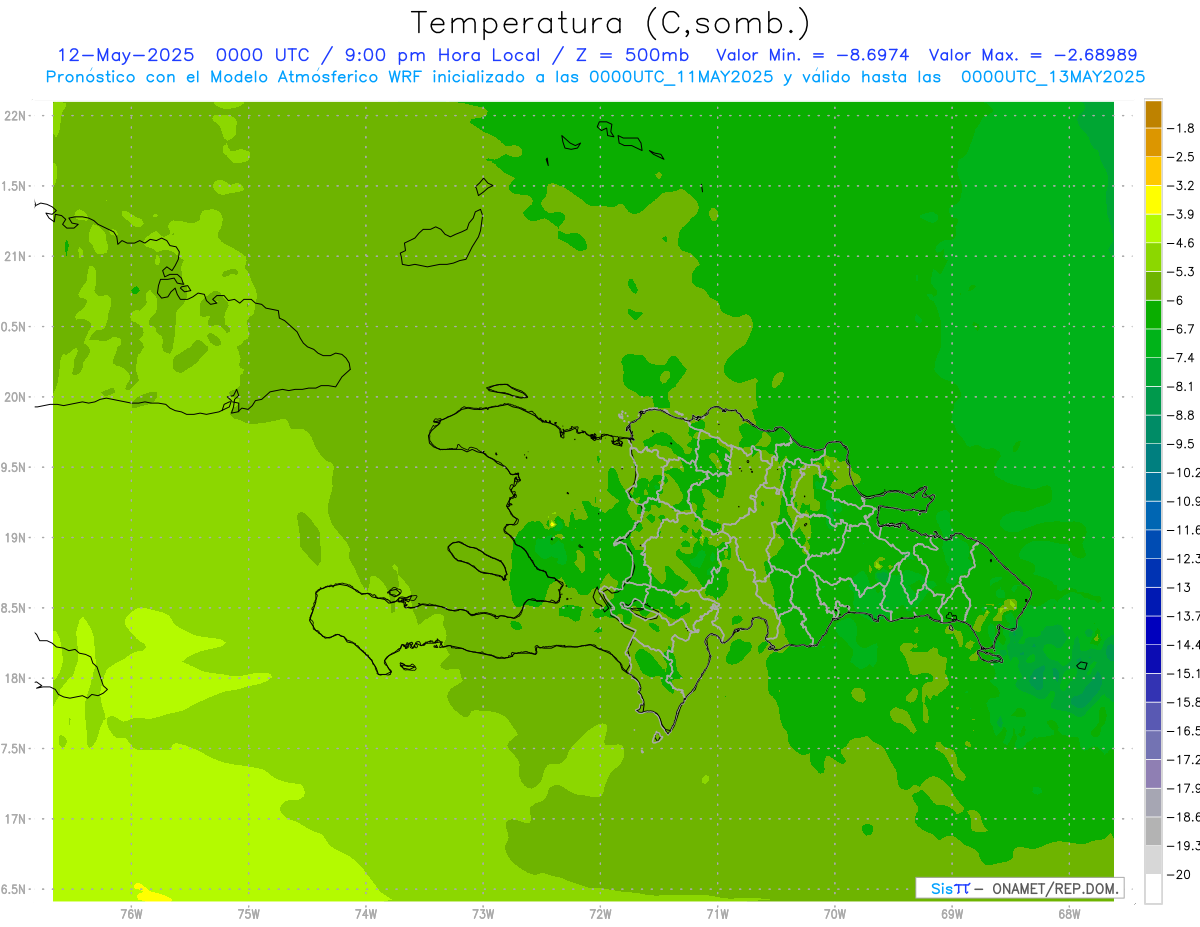Click the '0000UTC_13MAY2025' valid-until time text
Viewport: 1200px width, 927px height.
click(x=1053, y=77)
